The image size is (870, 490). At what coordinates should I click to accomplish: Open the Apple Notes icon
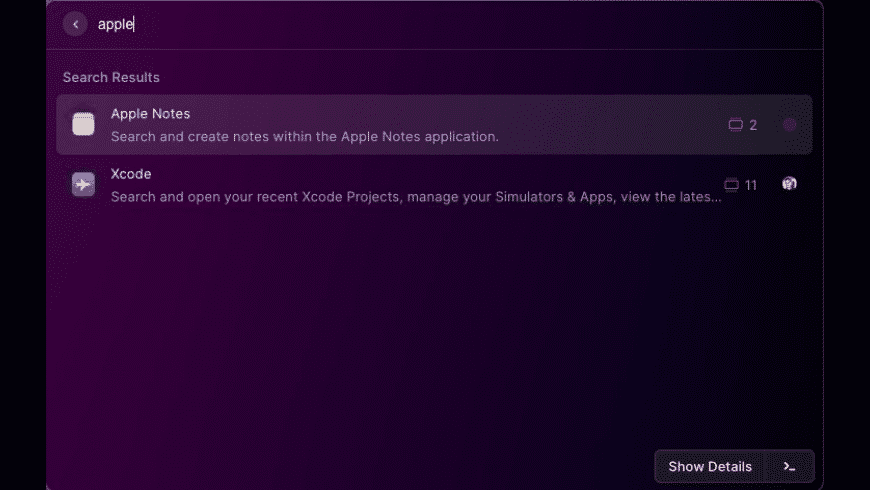pyautogui.click(x=83, y=124)
